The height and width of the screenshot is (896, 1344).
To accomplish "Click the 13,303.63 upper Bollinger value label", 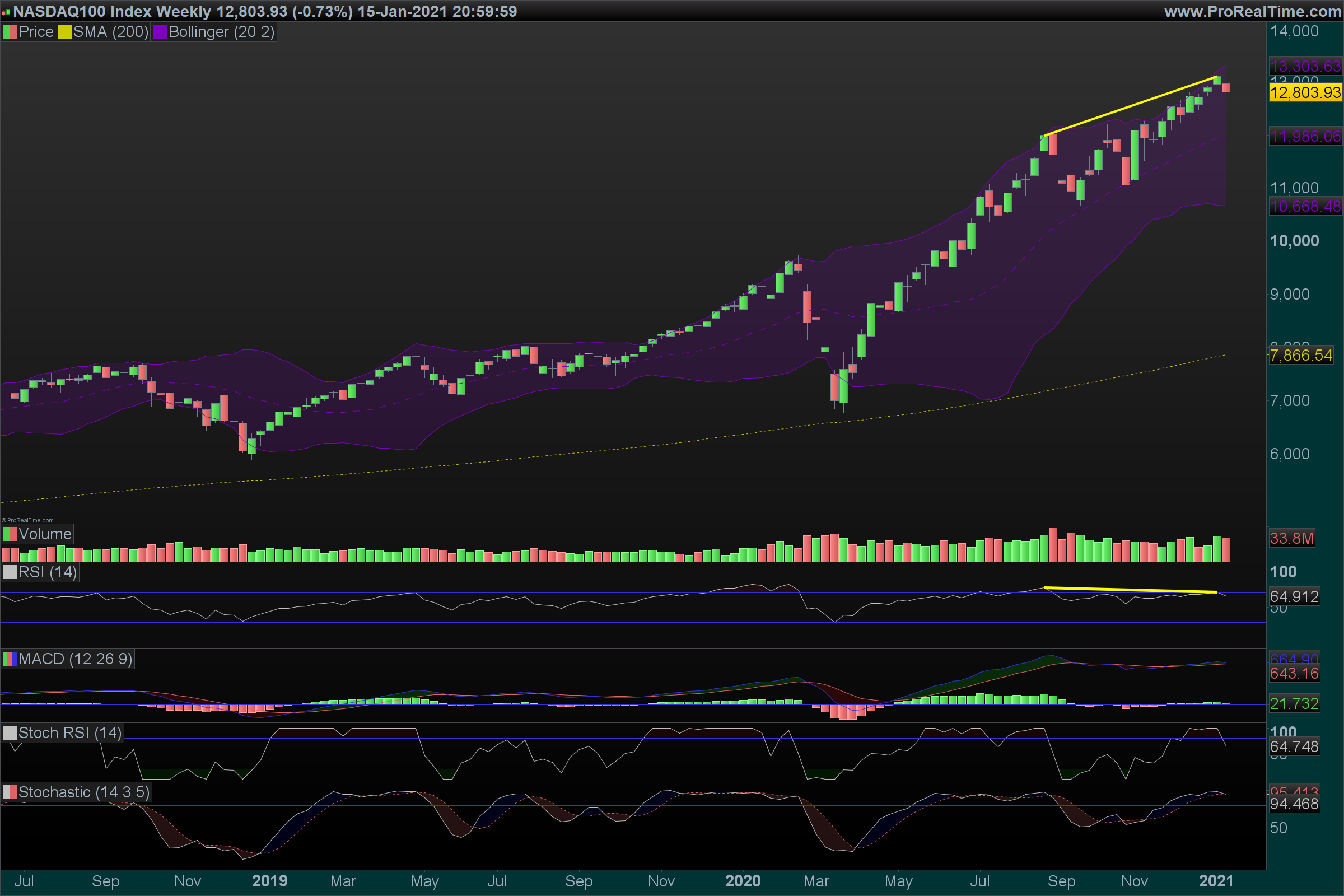I will pos(1305,66).
